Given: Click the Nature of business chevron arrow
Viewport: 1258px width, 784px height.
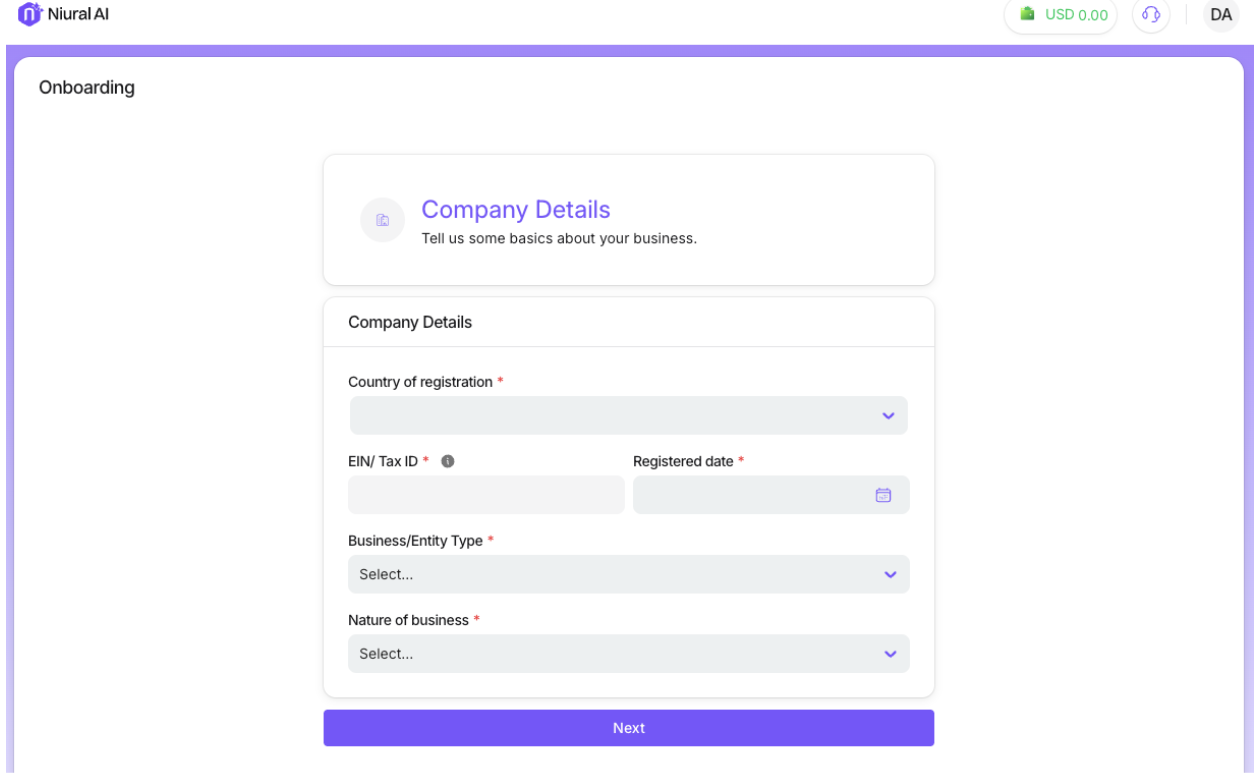Looking at the screenshot, I should (890, 654).
